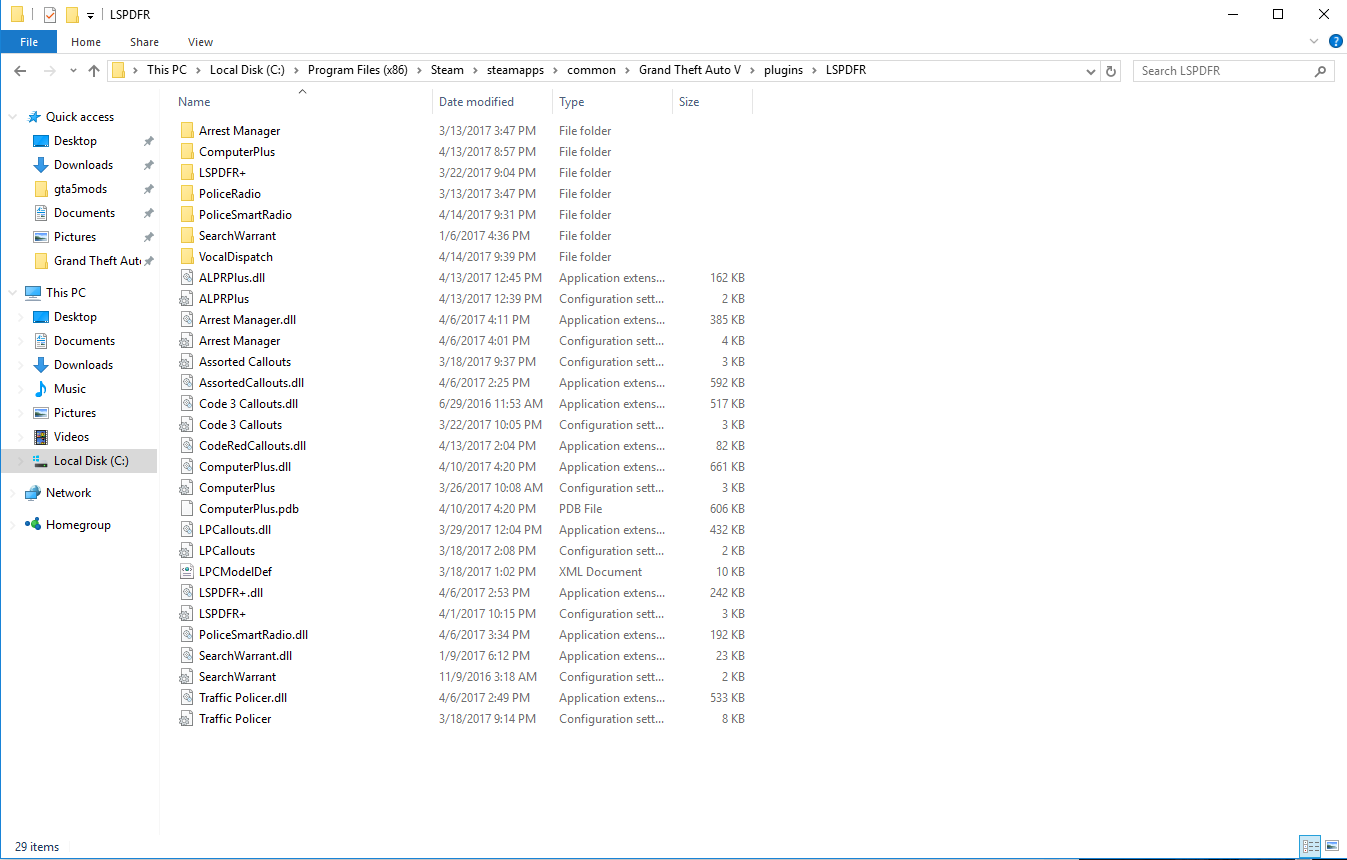The height and width of the screenshot is (860, 1347).
Task: Select the PoliceSmartRadio folder icon
Action: (x=187, y=215)
